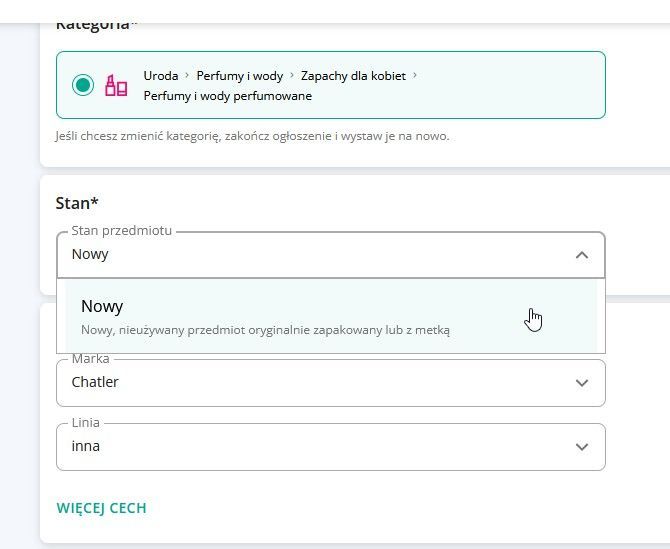Open the Marka field showing Chatler
Screen dimensions: 670x549
(x=331, y=383)
